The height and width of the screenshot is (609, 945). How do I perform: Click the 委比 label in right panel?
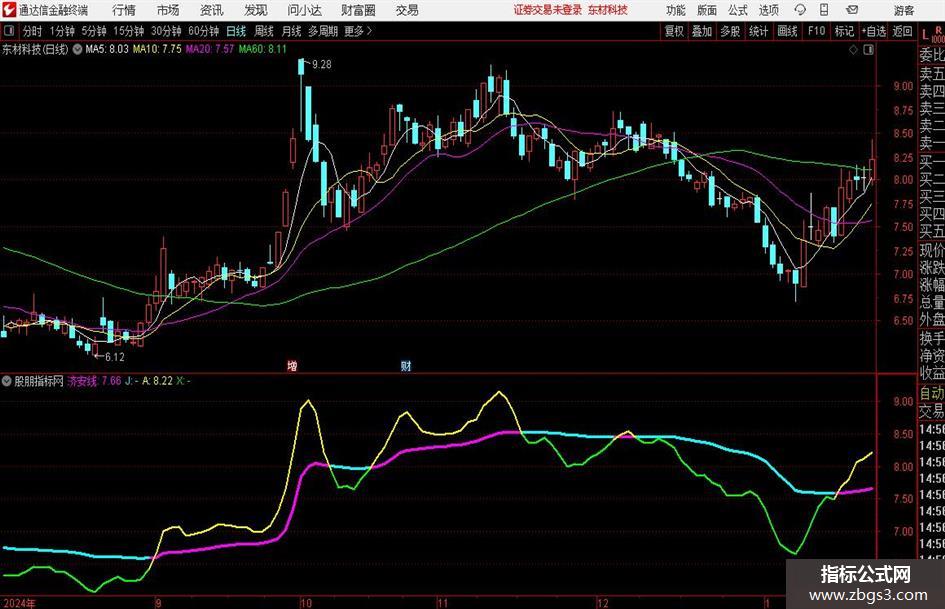click(x=932, y=55)
